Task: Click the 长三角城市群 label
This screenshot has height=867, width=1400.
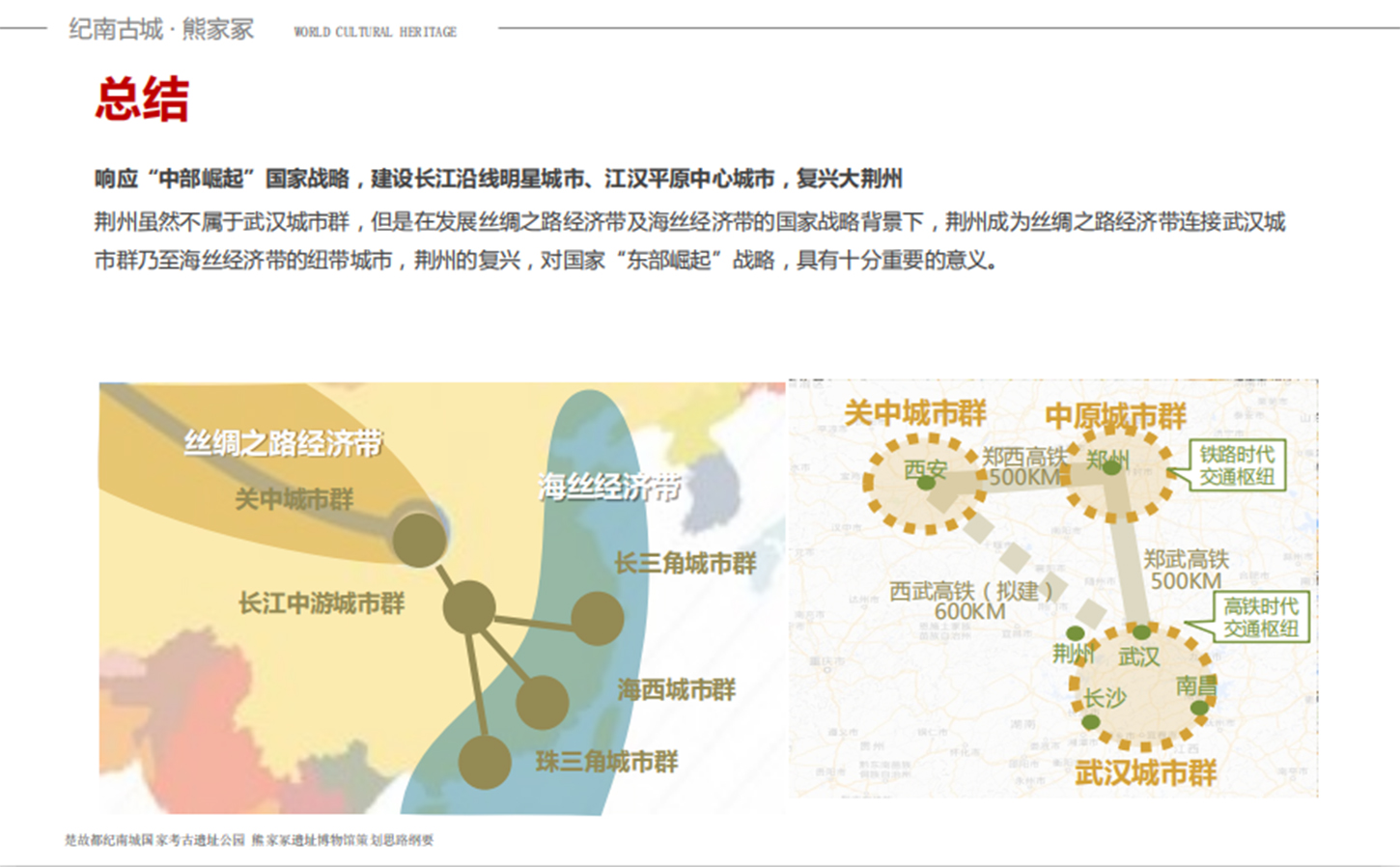Action: tap(686, 563)
